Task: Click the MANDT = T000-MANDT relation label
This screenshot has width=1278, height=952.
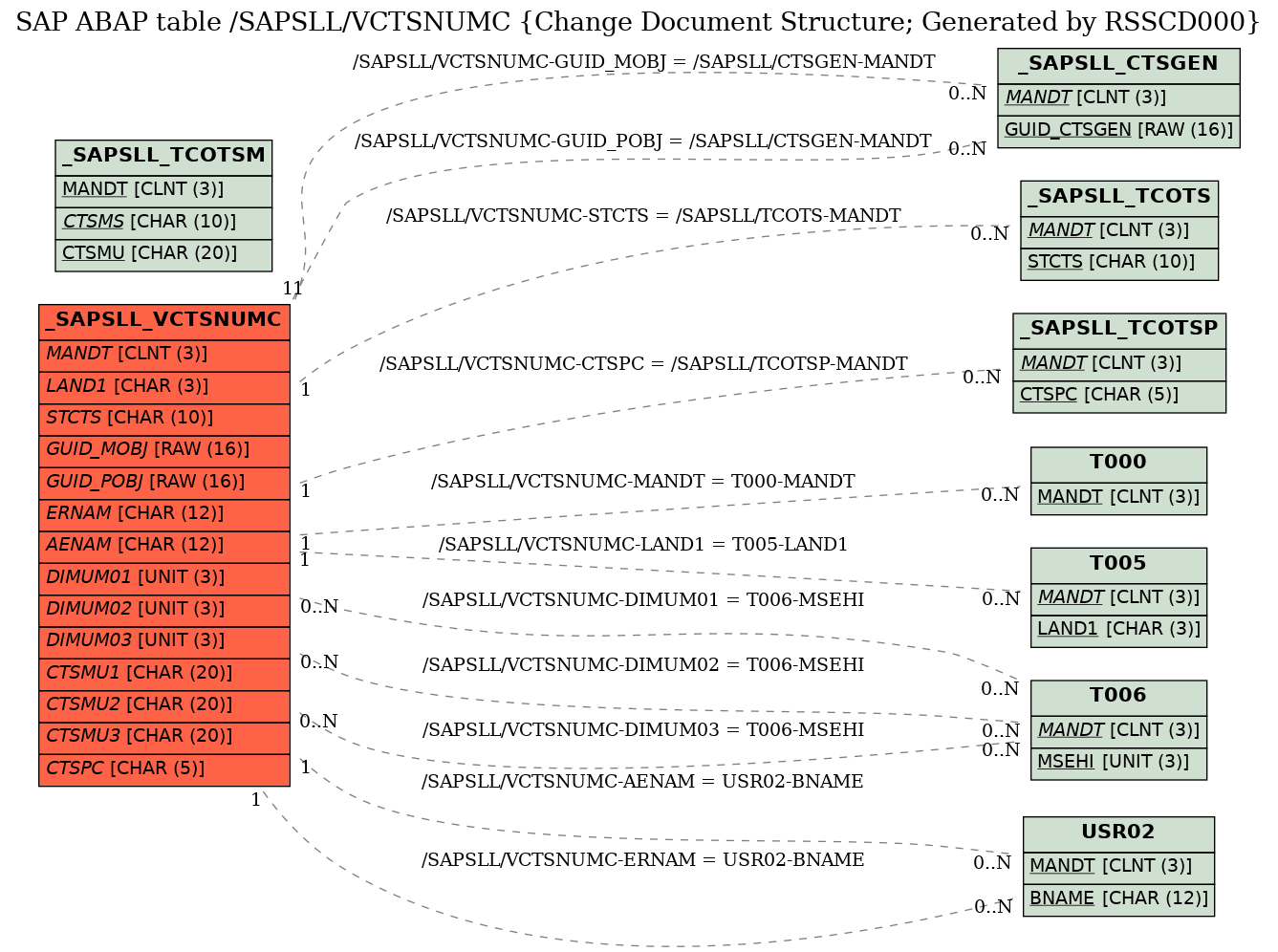Action: [x=643, y=482]
